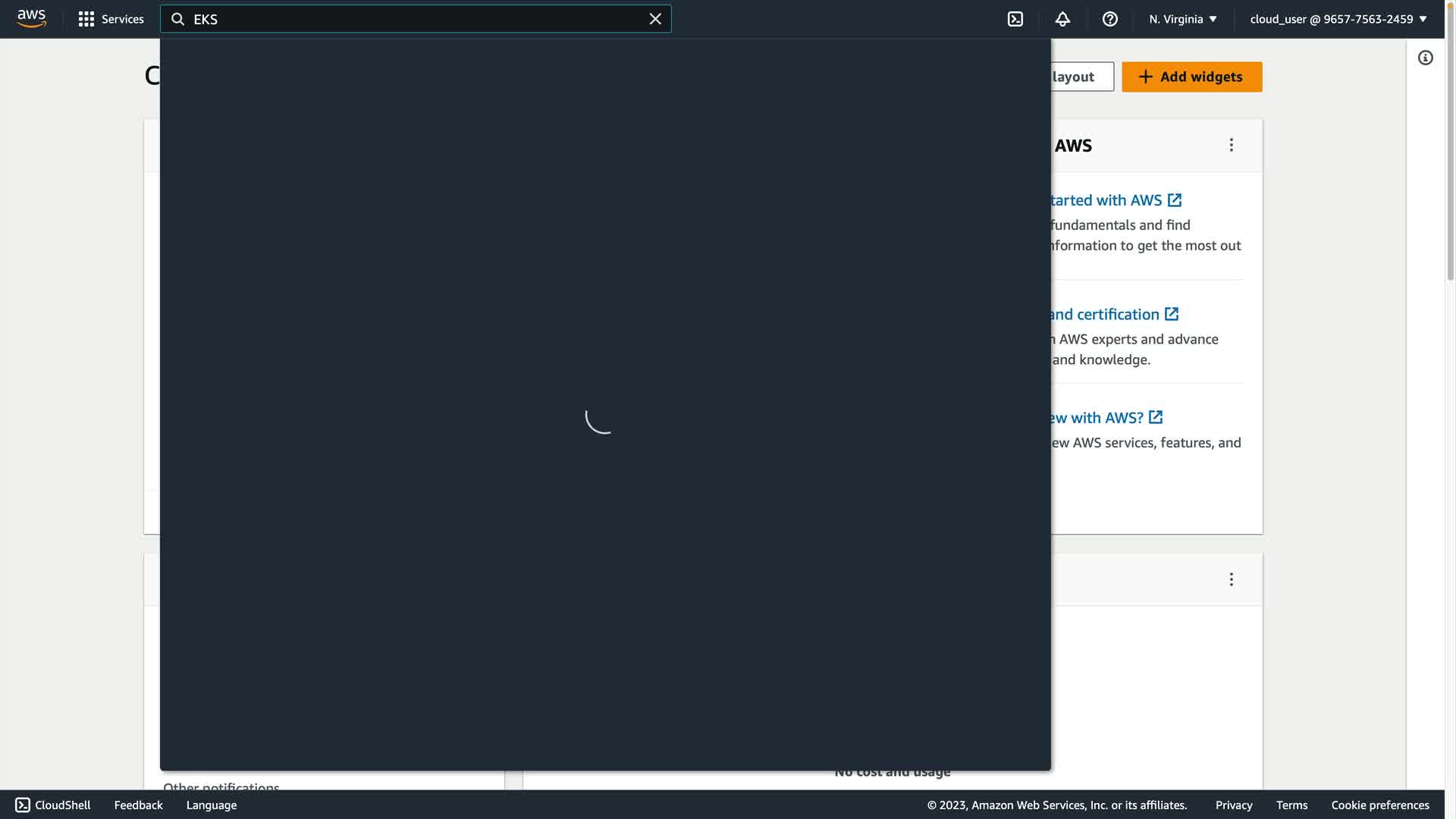The height and width of the screenshot is (819, 1456).
Task: Expand the N. Virginia region dropdown
Action: pyautogui.click(x=1182, y=19)
